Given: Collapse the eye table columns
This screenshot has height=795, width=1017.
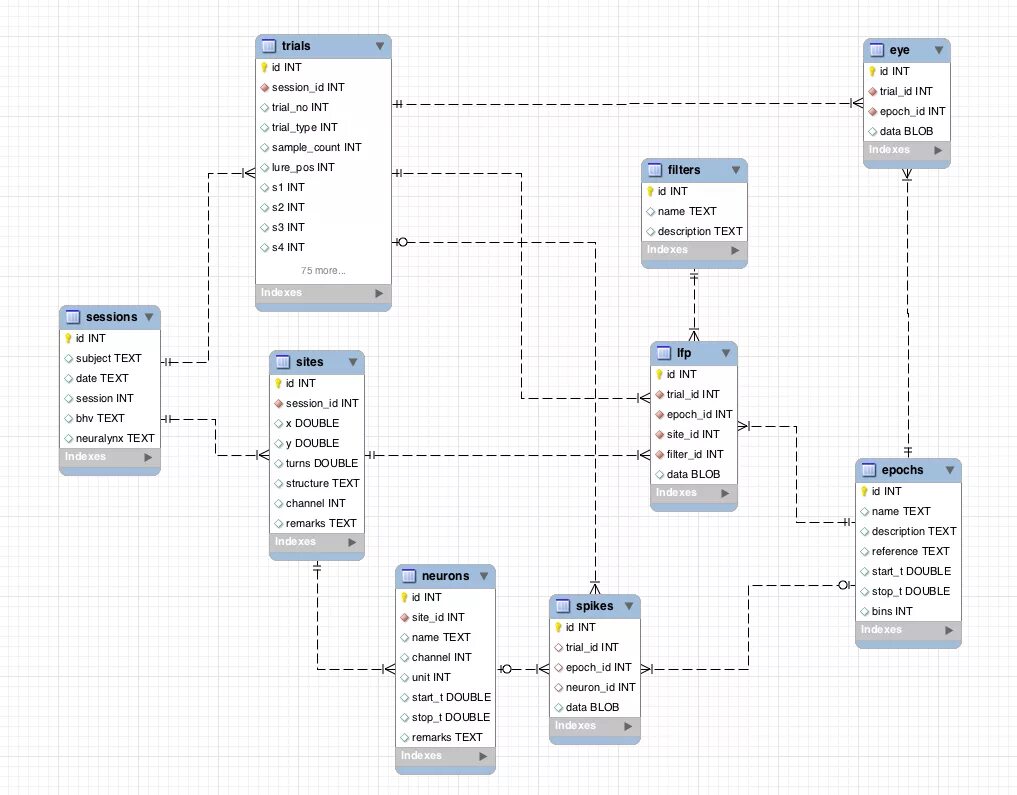Looking at the screenshot, I should click(939, 50).
